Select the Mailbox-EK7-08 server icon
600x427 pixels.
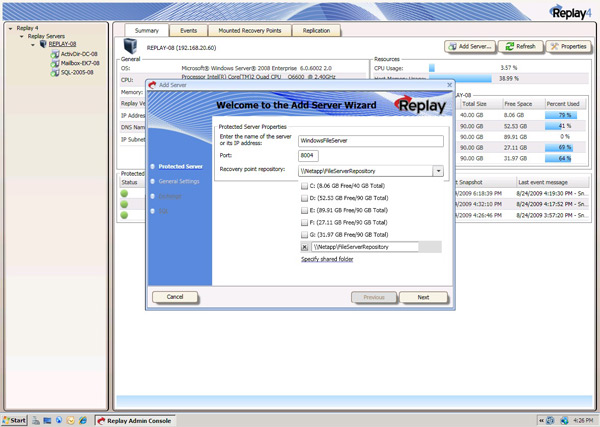(x=54, y=63)
